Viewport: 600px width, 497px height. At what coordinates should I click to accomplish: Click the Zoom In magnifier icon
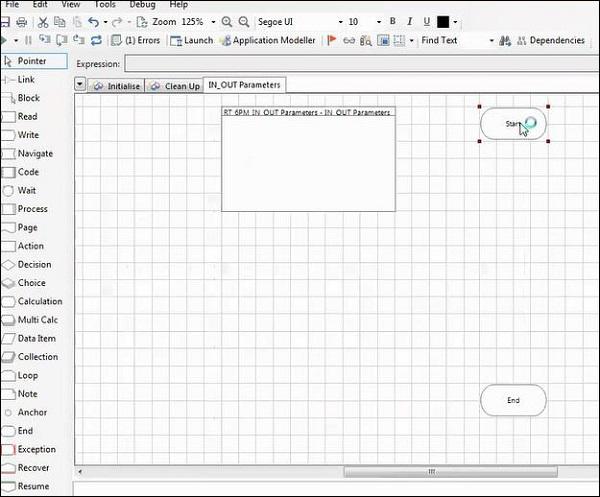(227, 22)
